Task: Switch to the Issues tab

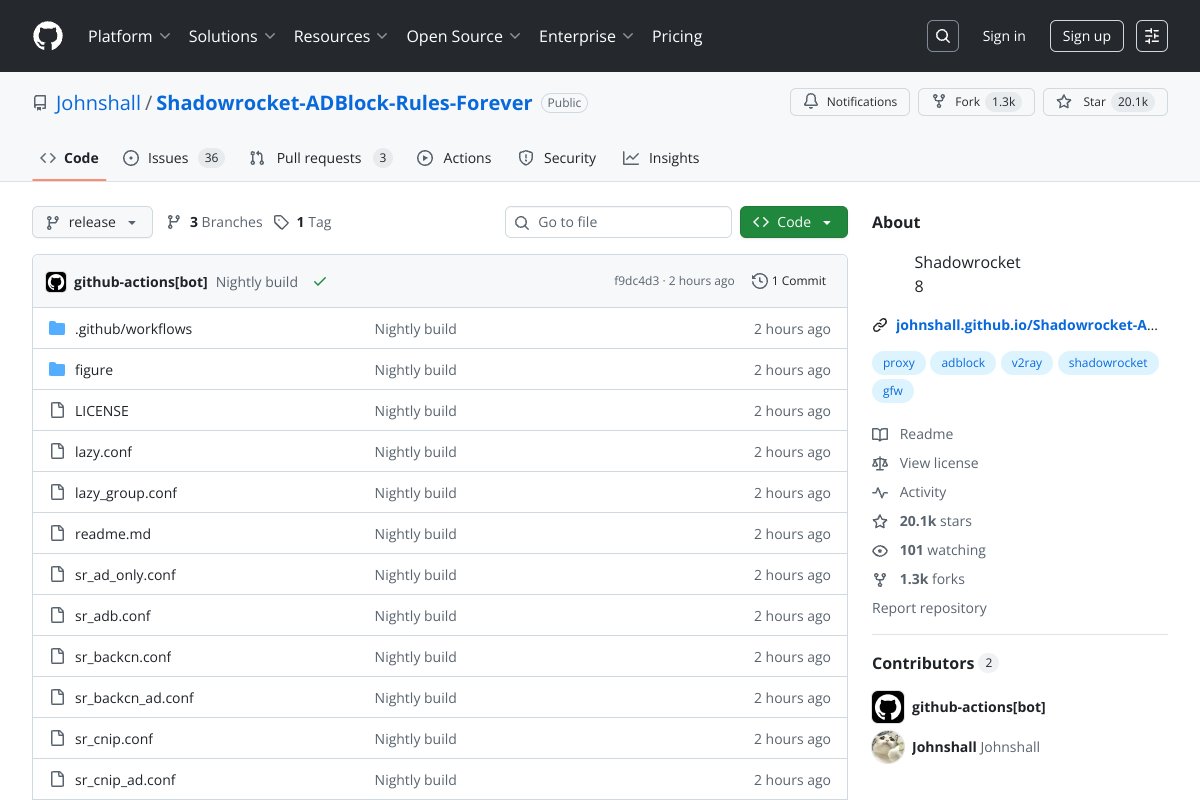Action: point(173,158)
